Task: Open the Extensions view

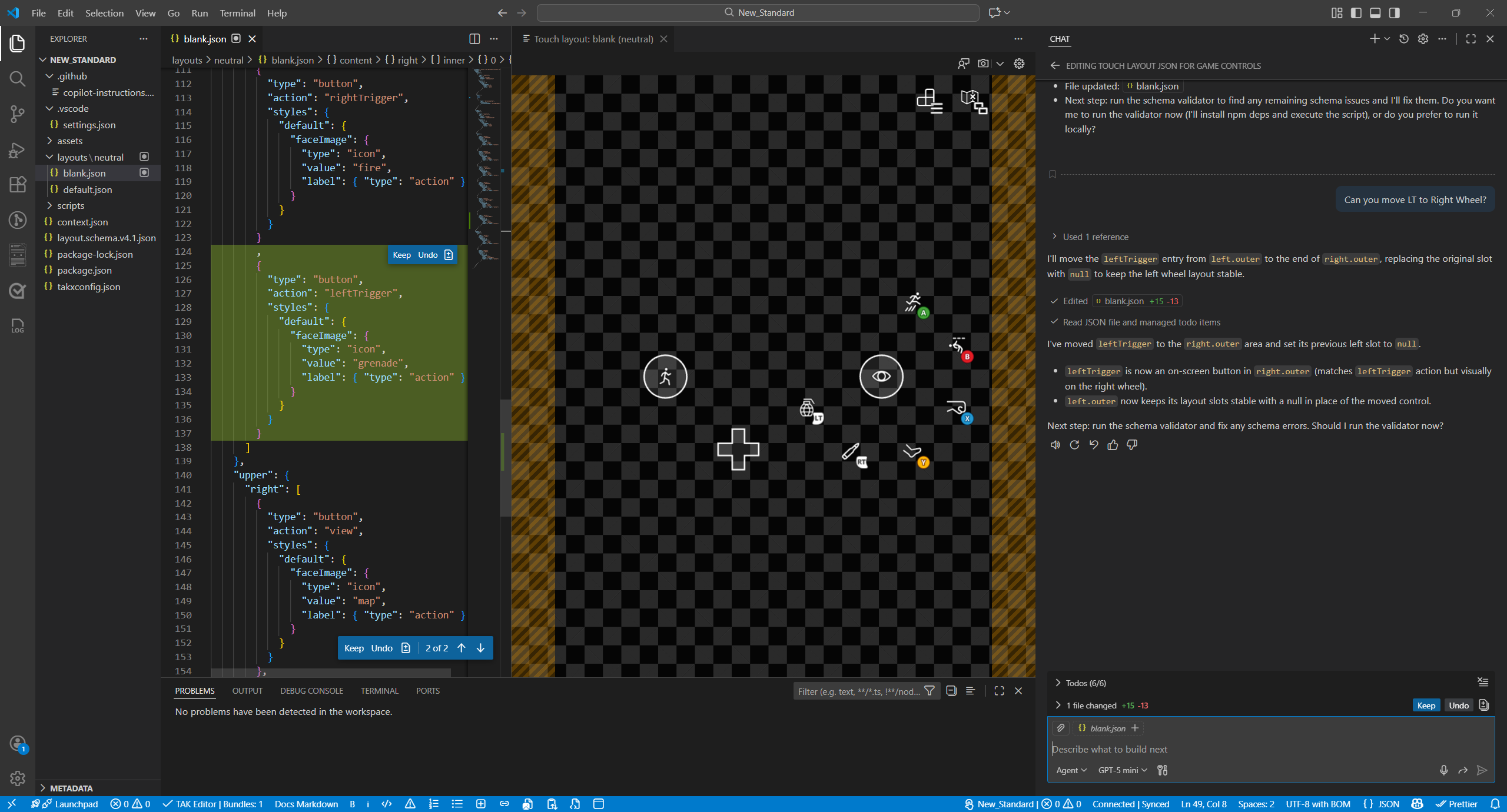Action: (x=17, y=185)
